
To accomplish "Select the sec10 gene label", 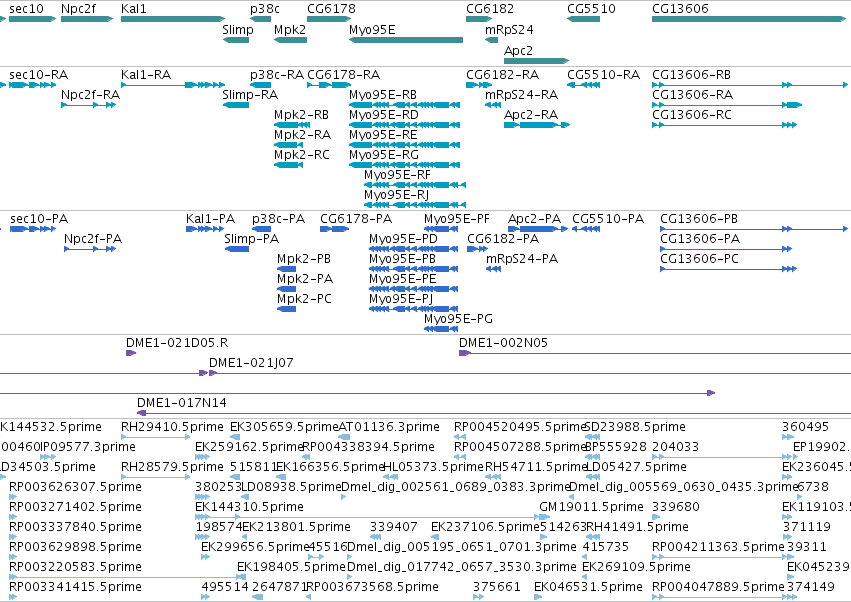I will click(x=27, y=9).
